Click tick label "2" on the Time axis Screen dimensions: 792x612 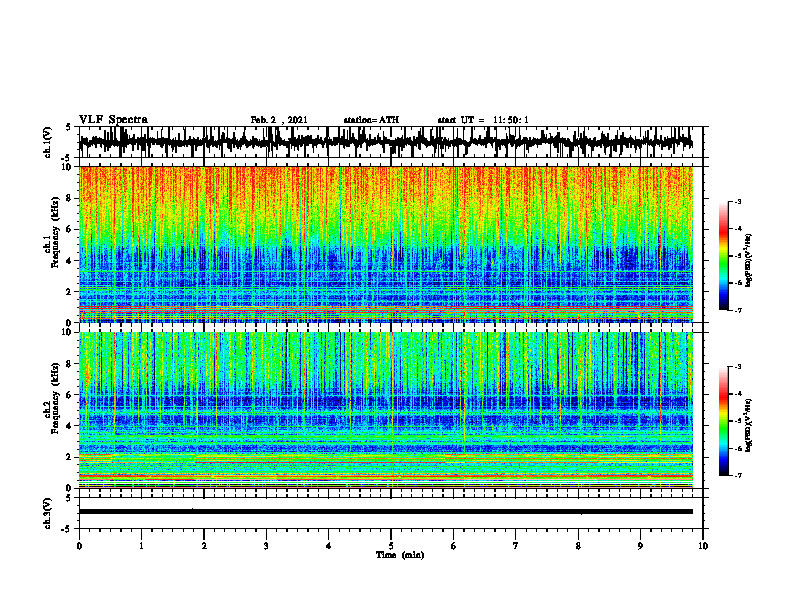204,546
